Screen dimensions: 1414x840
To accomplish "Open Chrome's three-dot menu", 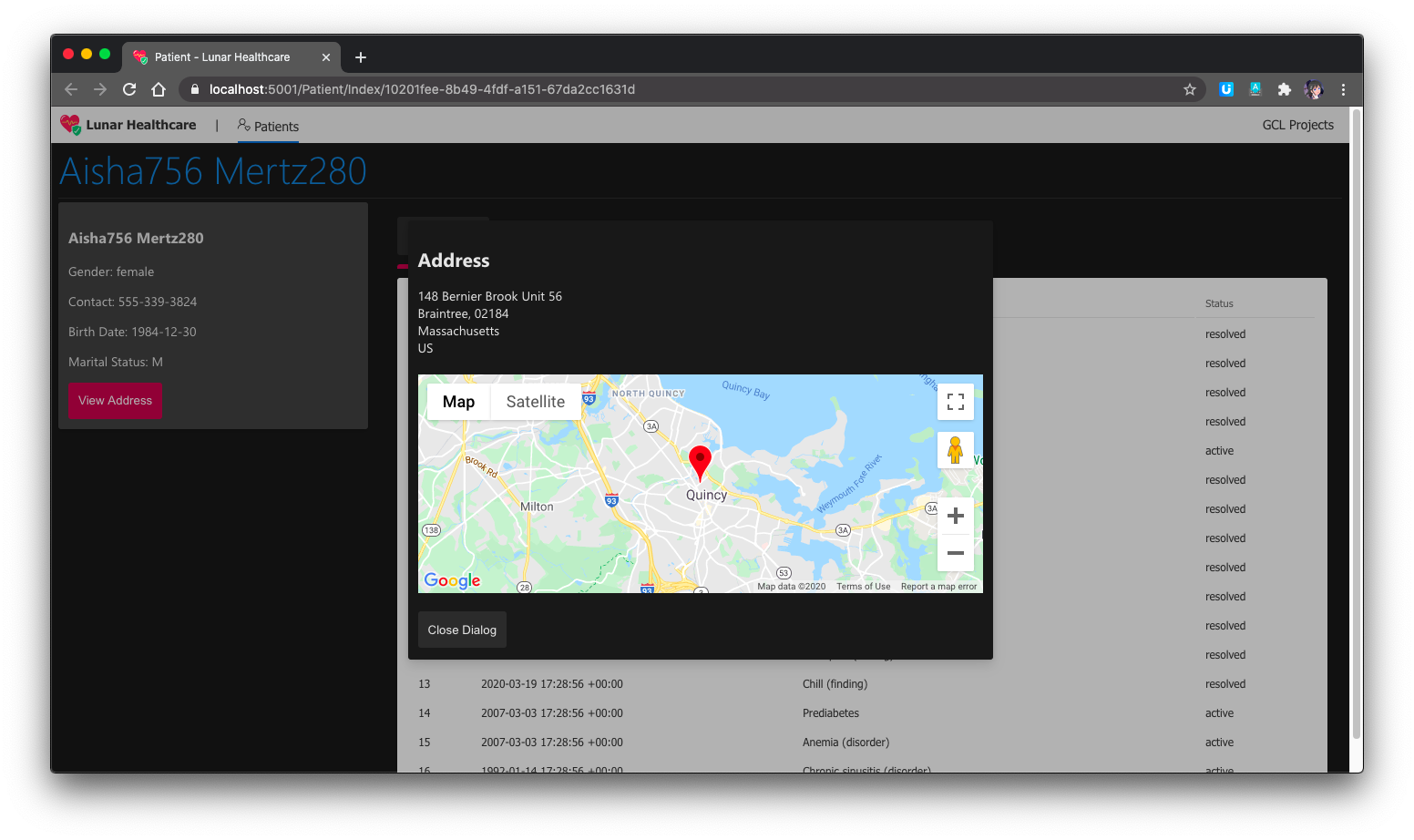I will tap(1343, 89).
